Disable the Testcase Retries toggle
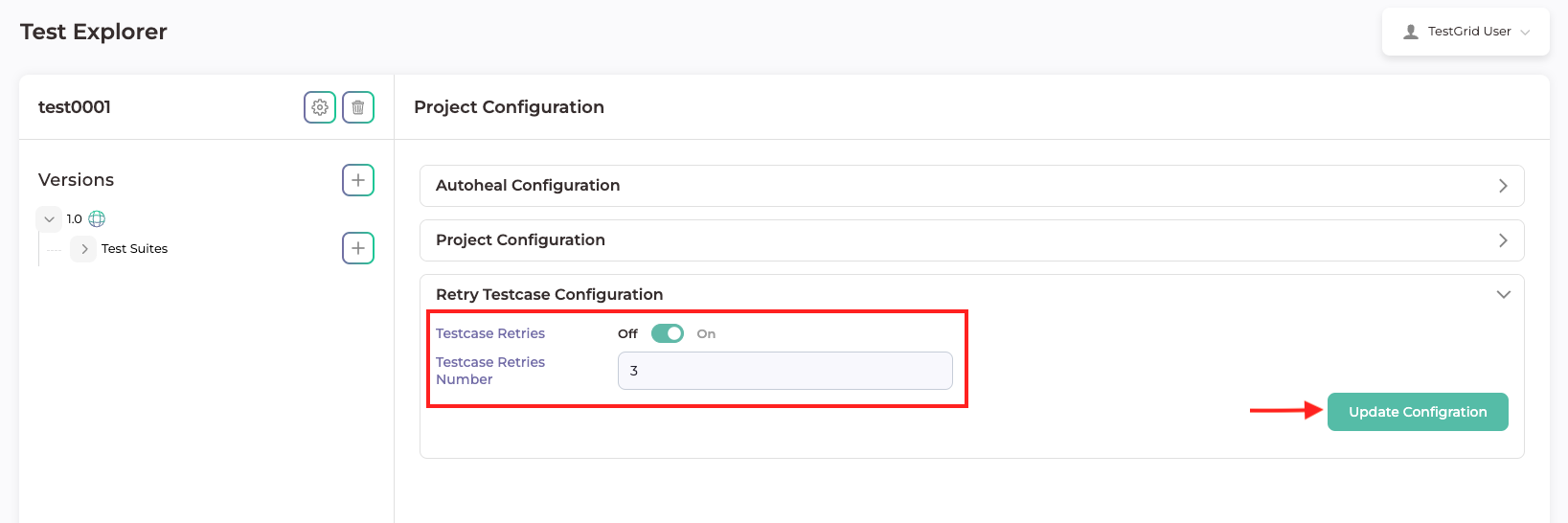 point(668,333)
